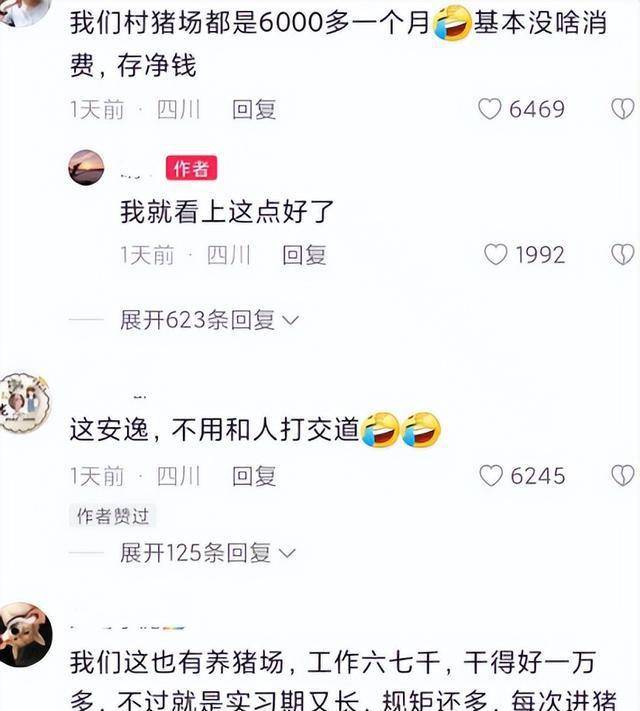Image resolution: width=640 pixels, height=711 pixels.
Task: Click the 作者赞过 tag
Action: (112, 516)
